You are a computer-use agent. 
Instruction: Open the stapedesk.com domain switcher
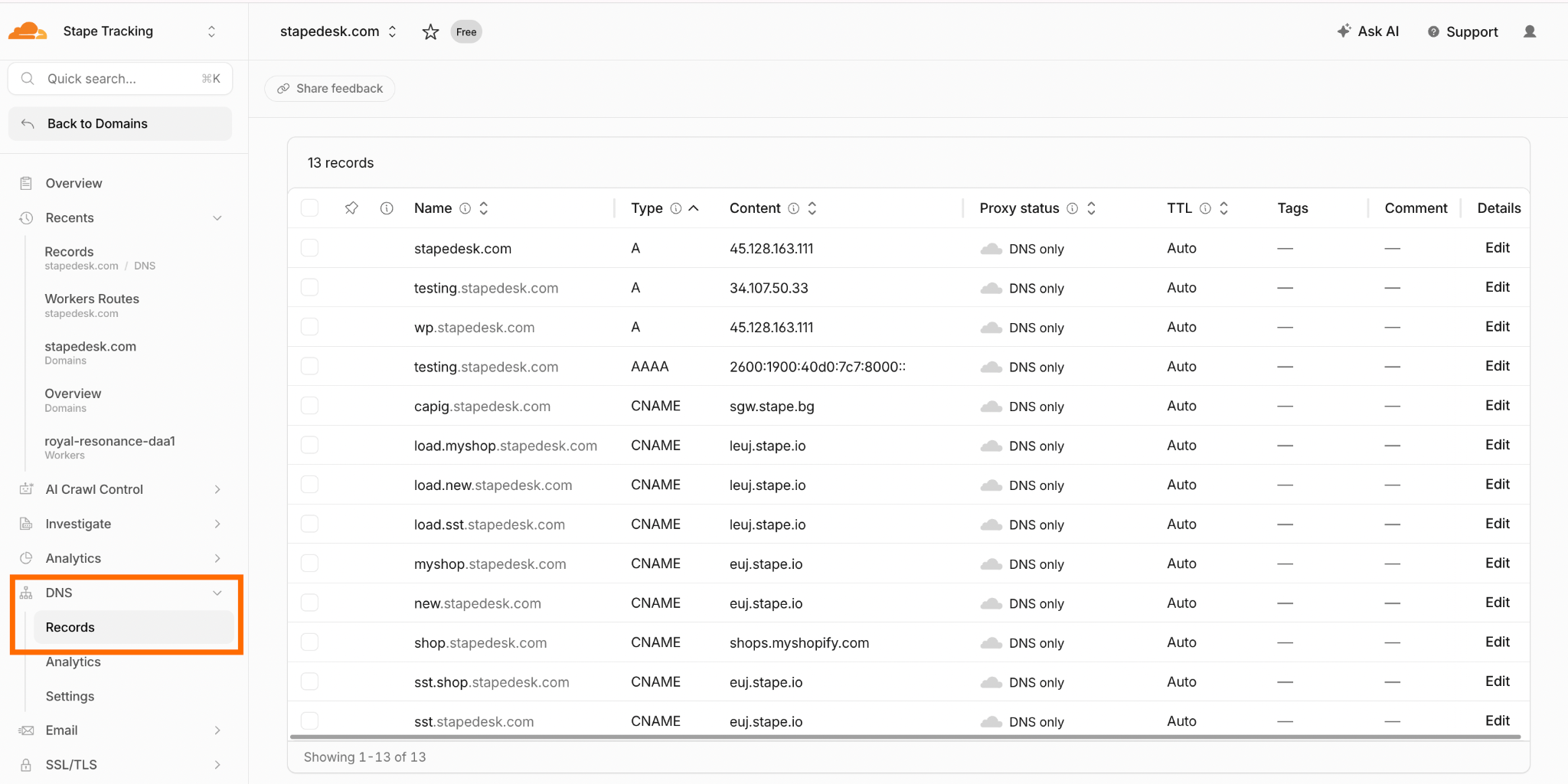(393, 31)
